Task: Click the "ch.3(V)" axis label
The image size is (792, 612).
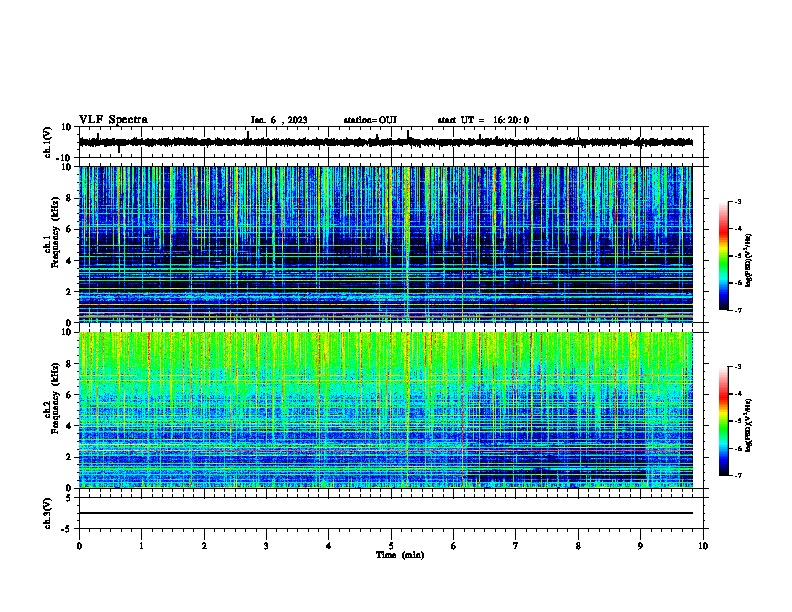Action: click(48, 513)
